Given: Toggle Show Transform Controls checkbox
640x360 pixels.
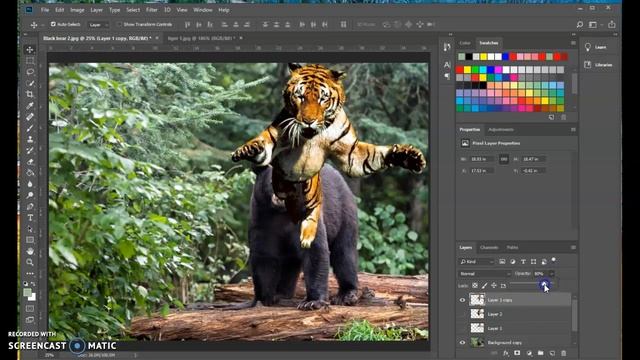Looking at the screenshot, I should click(120, 24).
